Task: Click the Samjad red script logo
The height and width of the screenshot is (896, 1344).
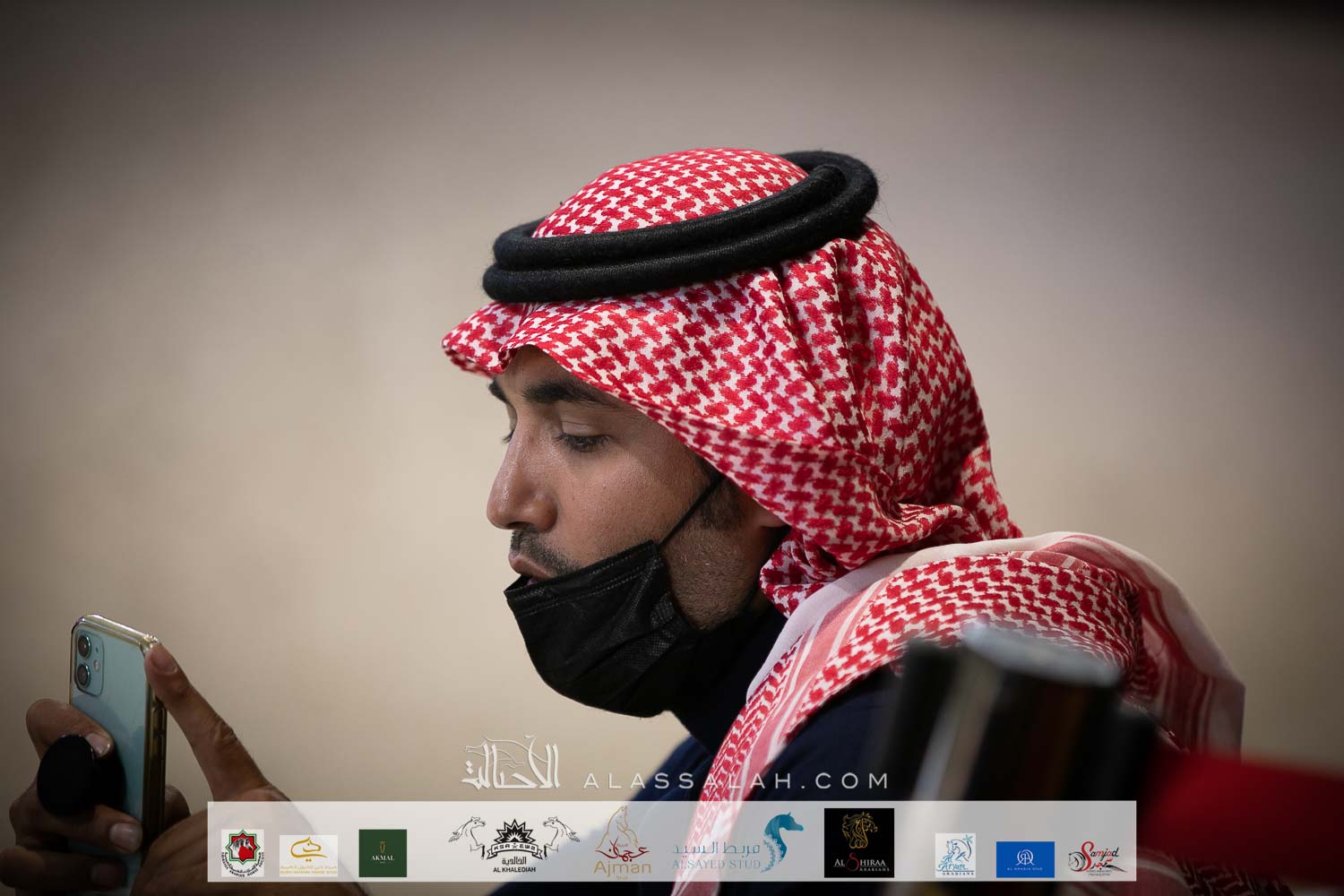Action: coord(1096,857)
